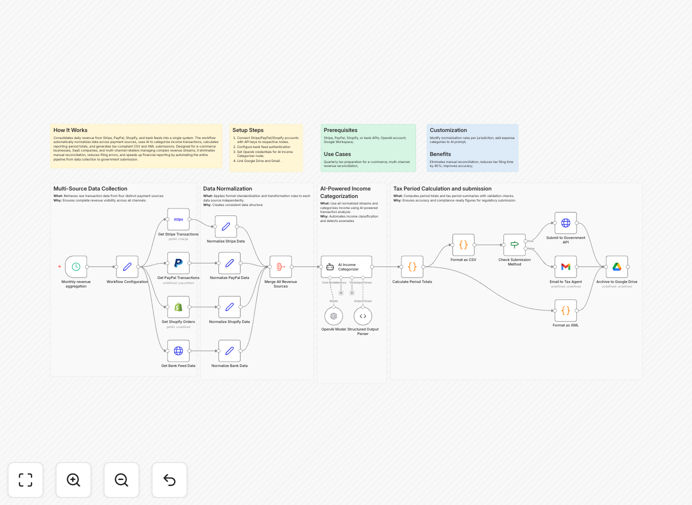Click the Data Normalization section heading
The image size is (692, 505).
click(227, 188)
